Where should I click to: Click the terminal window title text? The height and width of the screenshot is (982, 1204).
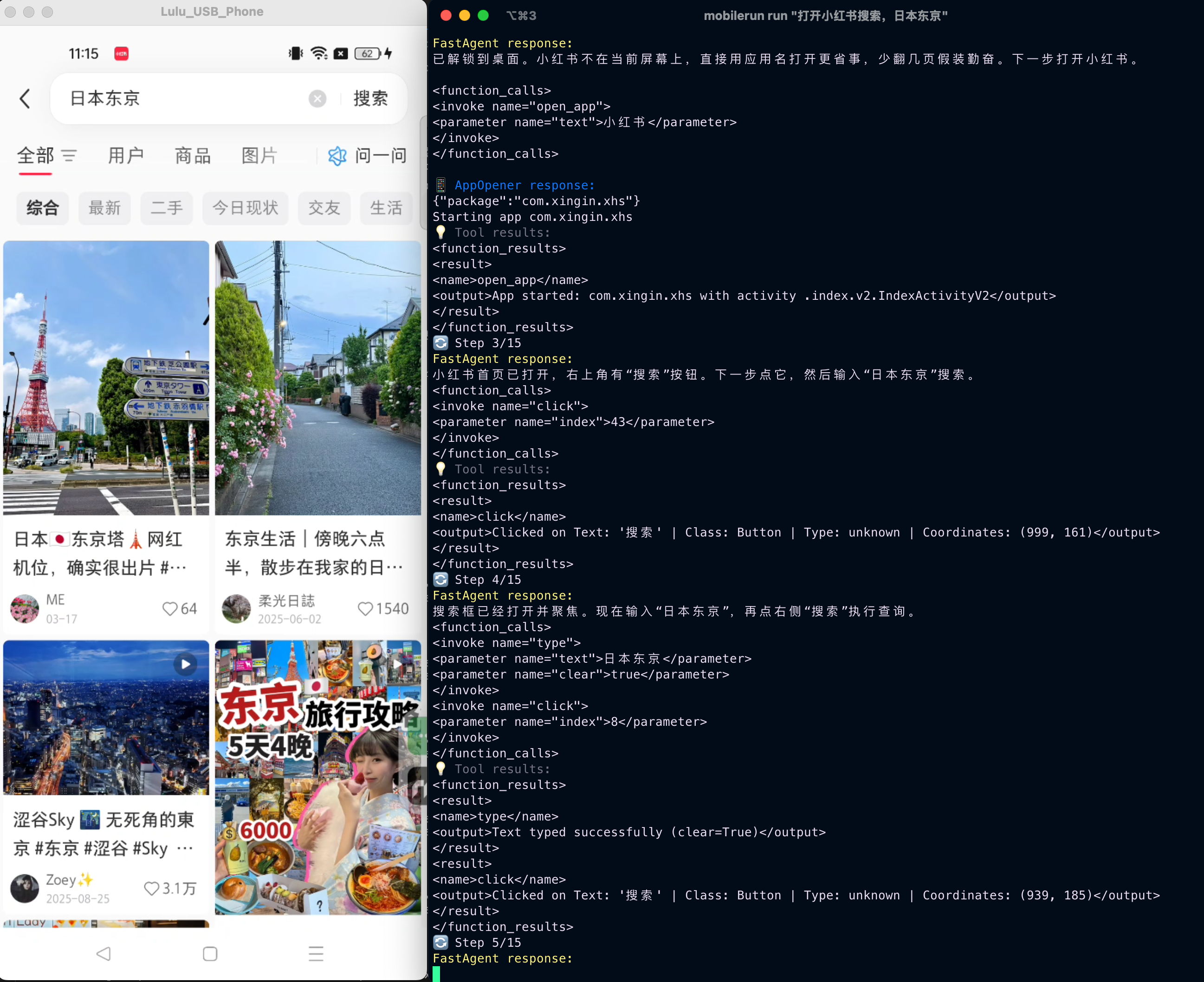[x=825, y=16]
